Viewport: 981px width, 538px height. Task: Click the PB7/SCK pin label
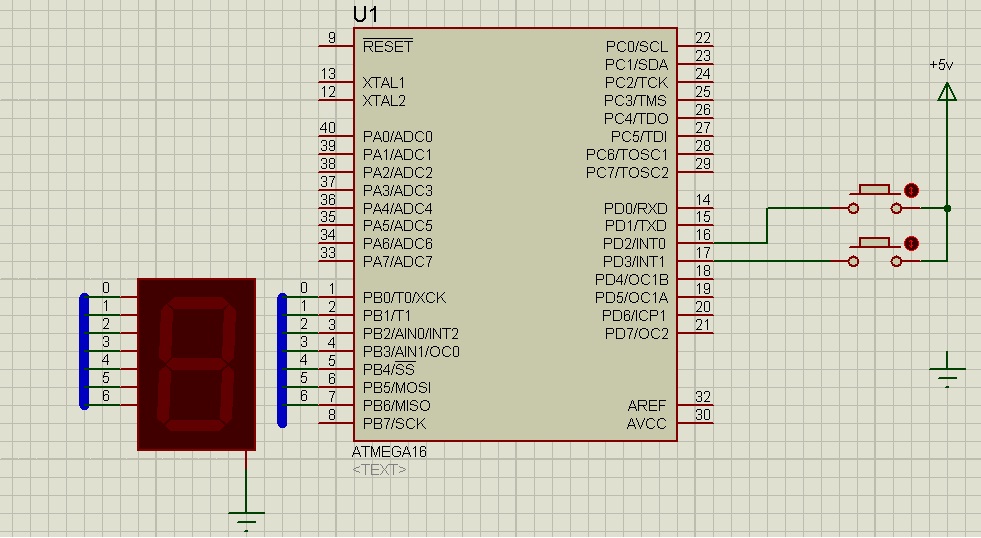tap(394, 424)
